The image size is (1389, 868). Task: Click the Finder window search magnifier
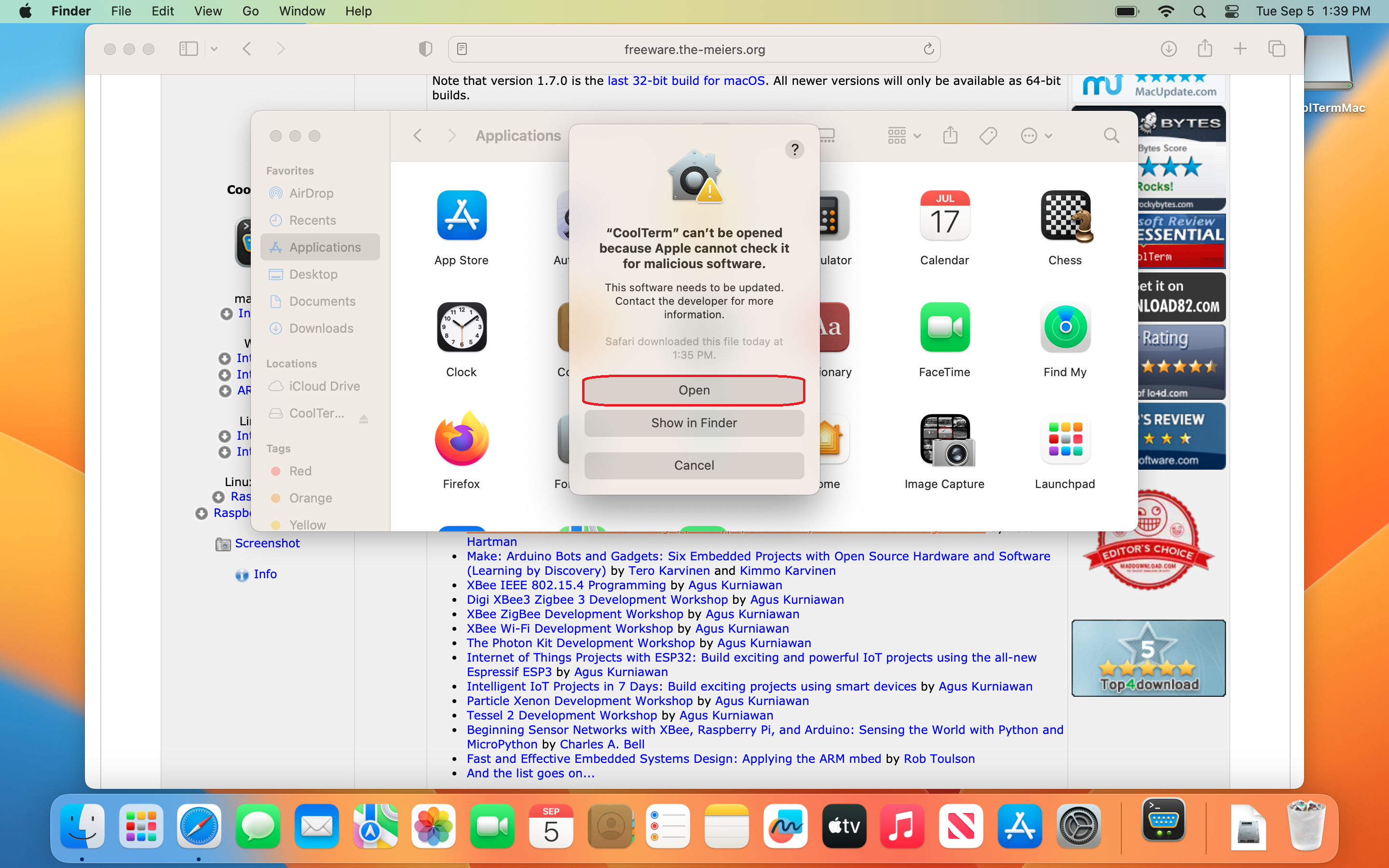click(x=1111, y=136)
